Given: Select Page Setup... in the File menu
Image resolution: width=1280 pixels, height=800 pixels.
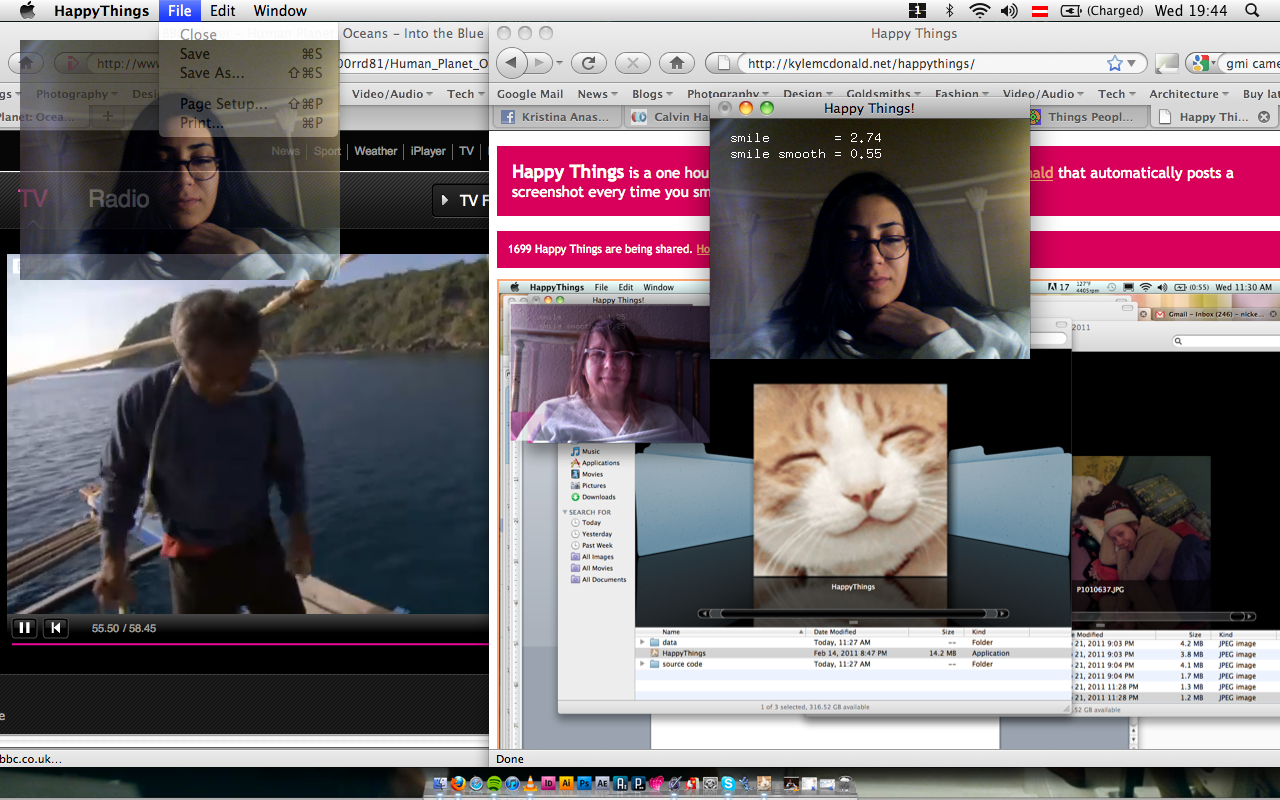Looking at the screenshot, I should tap(223, 104).
